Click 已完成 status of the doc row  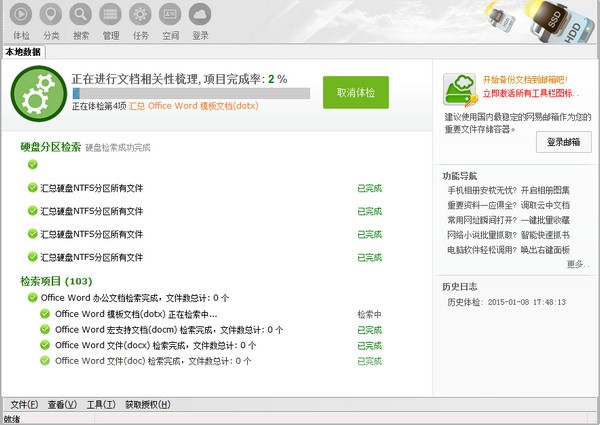(x=370, y=361)
